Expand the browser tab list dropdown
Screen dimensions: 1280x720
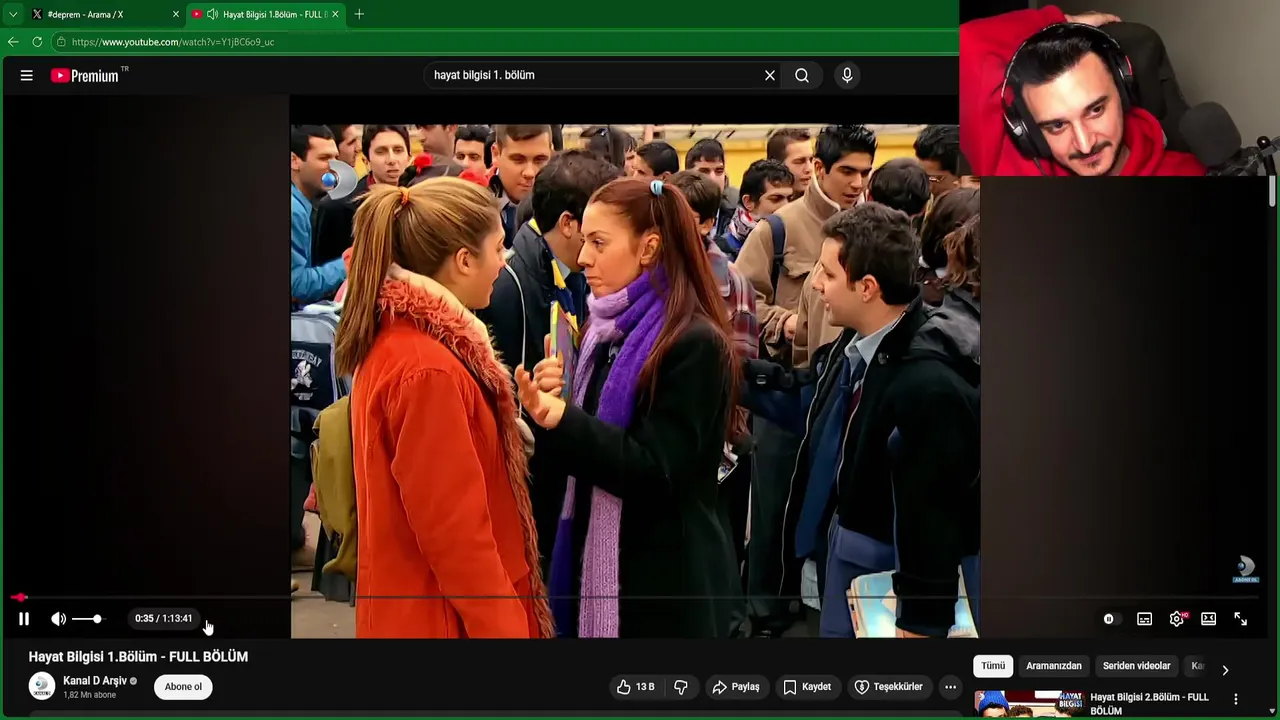click(x=13, y=14)
